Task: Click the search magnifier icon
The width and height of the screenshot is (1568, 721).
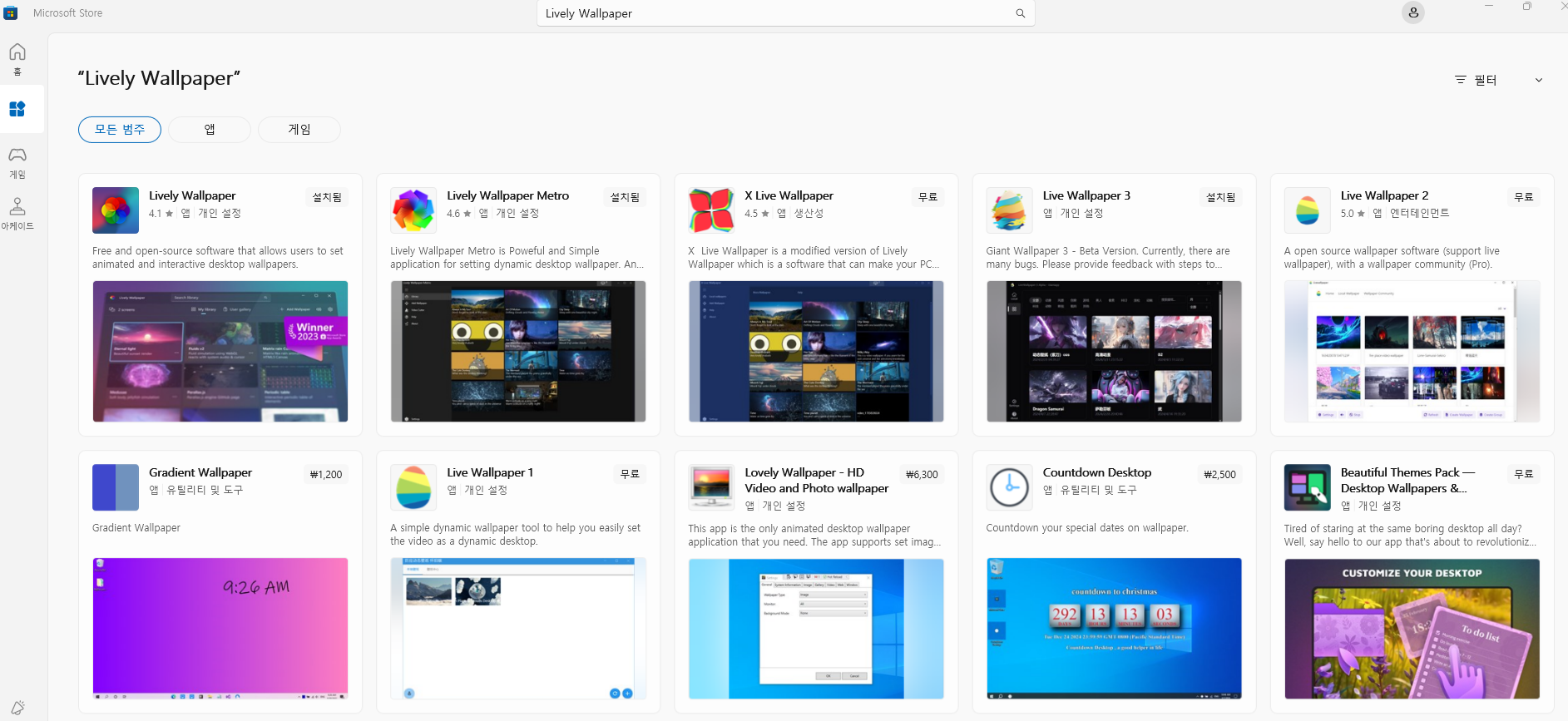Action: pos(1020,13)
